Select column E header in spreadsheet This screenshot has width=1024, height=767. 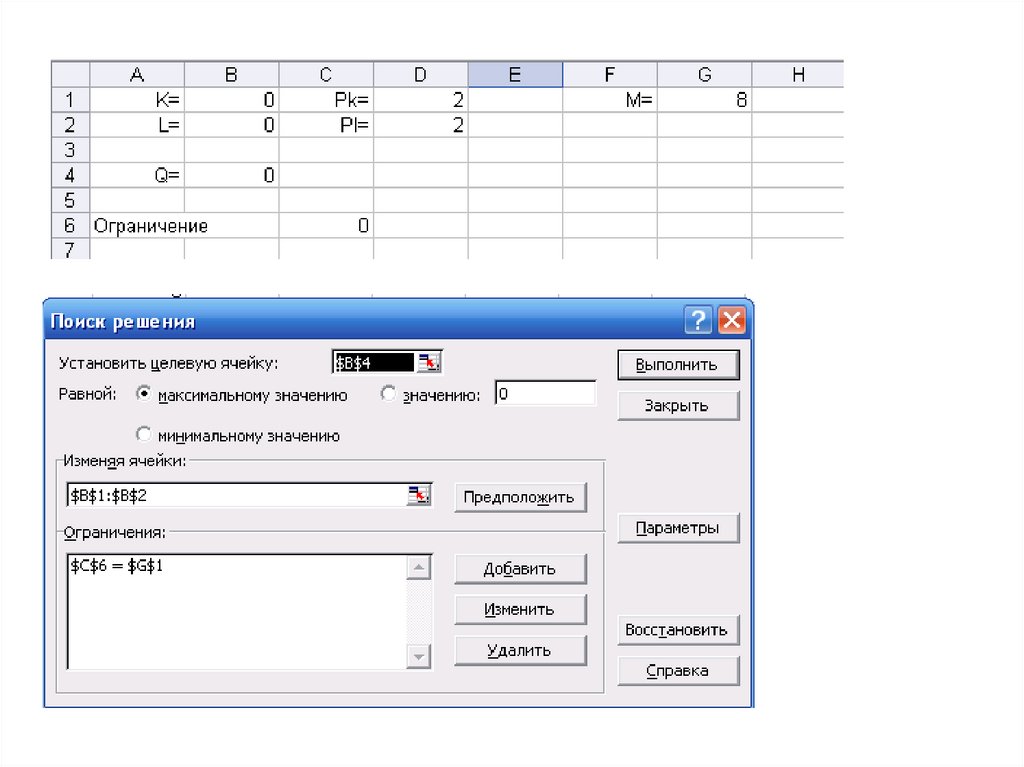pyautogui.click(x=515, y=74)
